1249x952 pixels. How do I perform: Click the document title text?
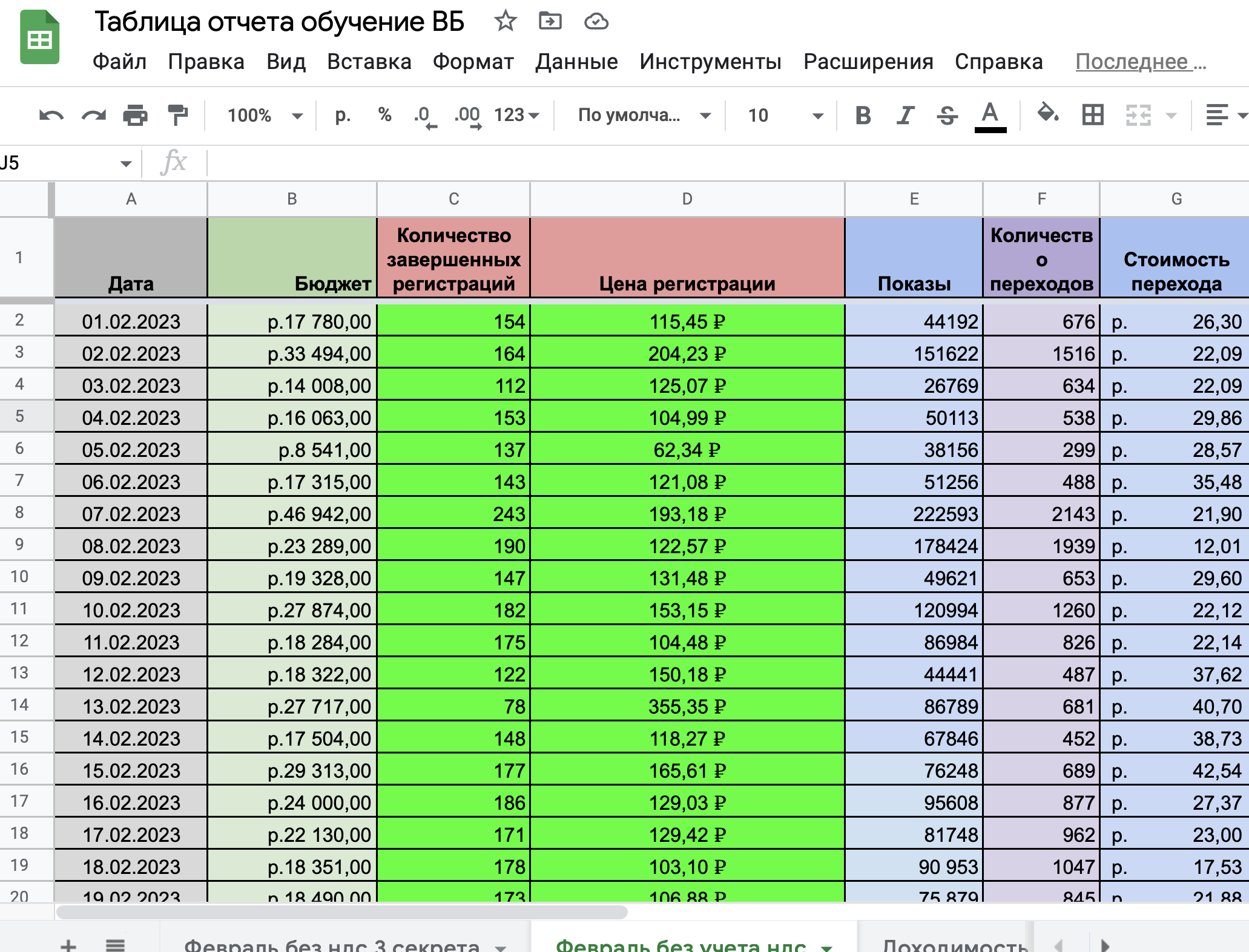point(279,22)
